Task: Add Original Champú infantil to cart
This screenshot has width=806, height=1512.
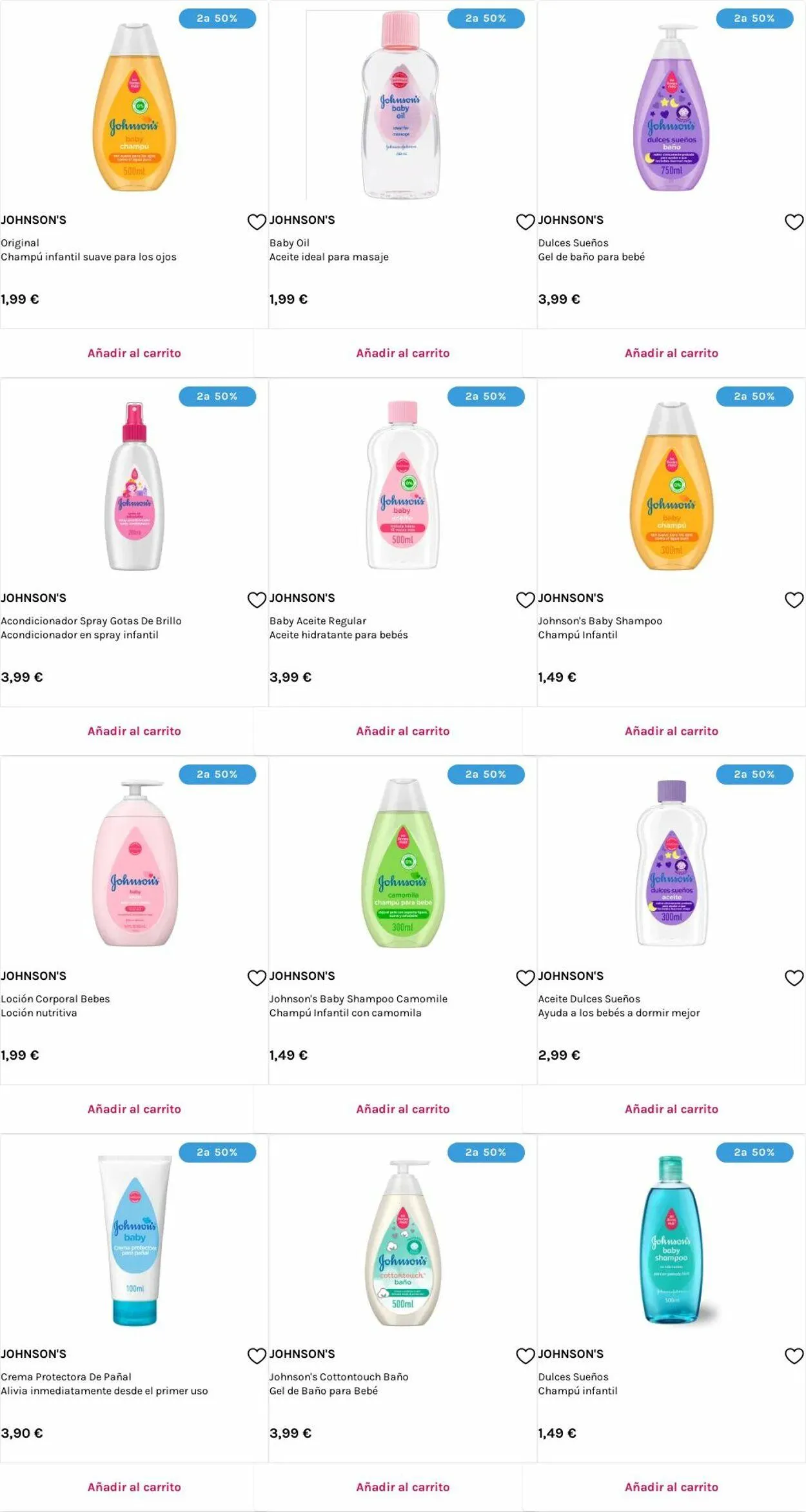Action: [x=134, y=353]
